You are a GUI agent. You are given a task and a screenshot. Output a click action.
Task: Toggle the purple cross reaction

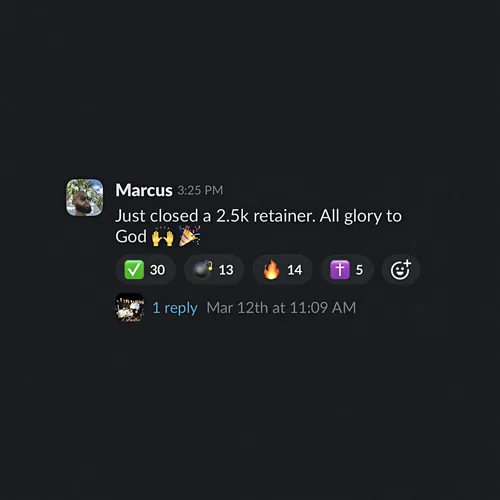tap(347, 270)
